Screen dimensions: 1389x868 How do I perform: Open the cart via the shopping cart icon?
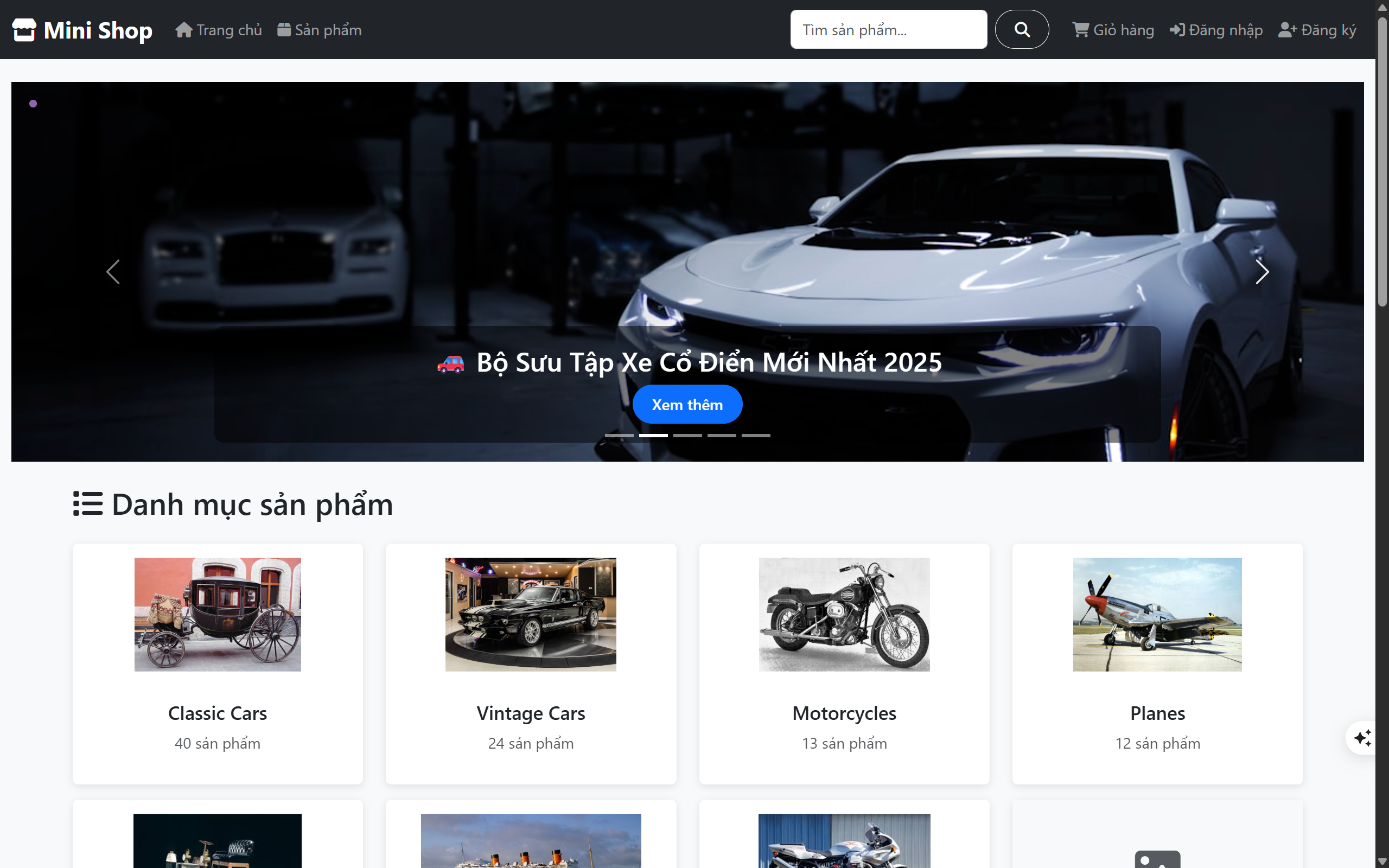[x=1081, y=29]
